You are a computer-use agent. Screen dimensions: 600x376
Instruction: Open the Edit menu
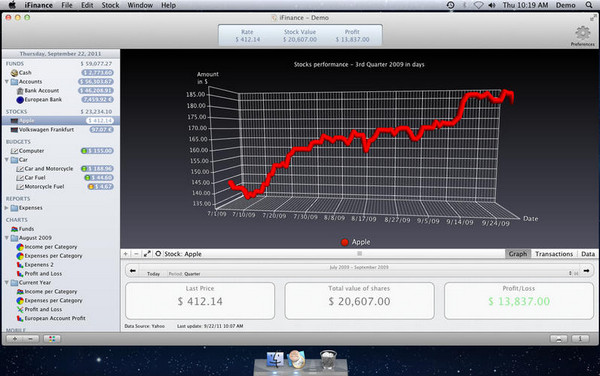click(x=87, y=5)
